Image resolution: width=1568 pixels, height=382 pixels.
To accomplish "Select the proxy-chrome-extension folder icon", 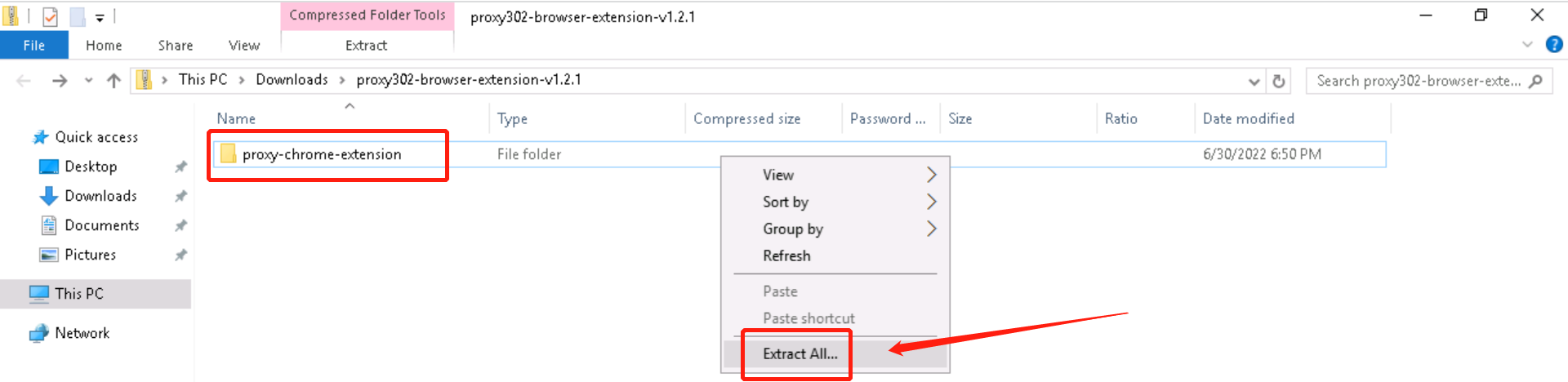I will (x=228, y=154).
